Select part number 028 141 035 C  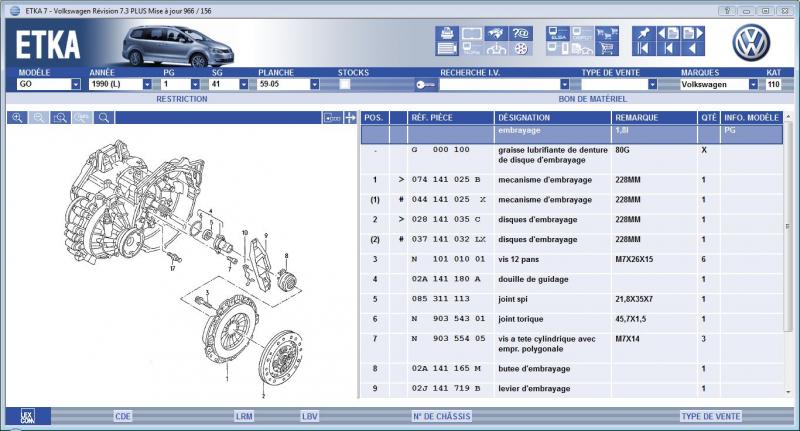(446, 219)
